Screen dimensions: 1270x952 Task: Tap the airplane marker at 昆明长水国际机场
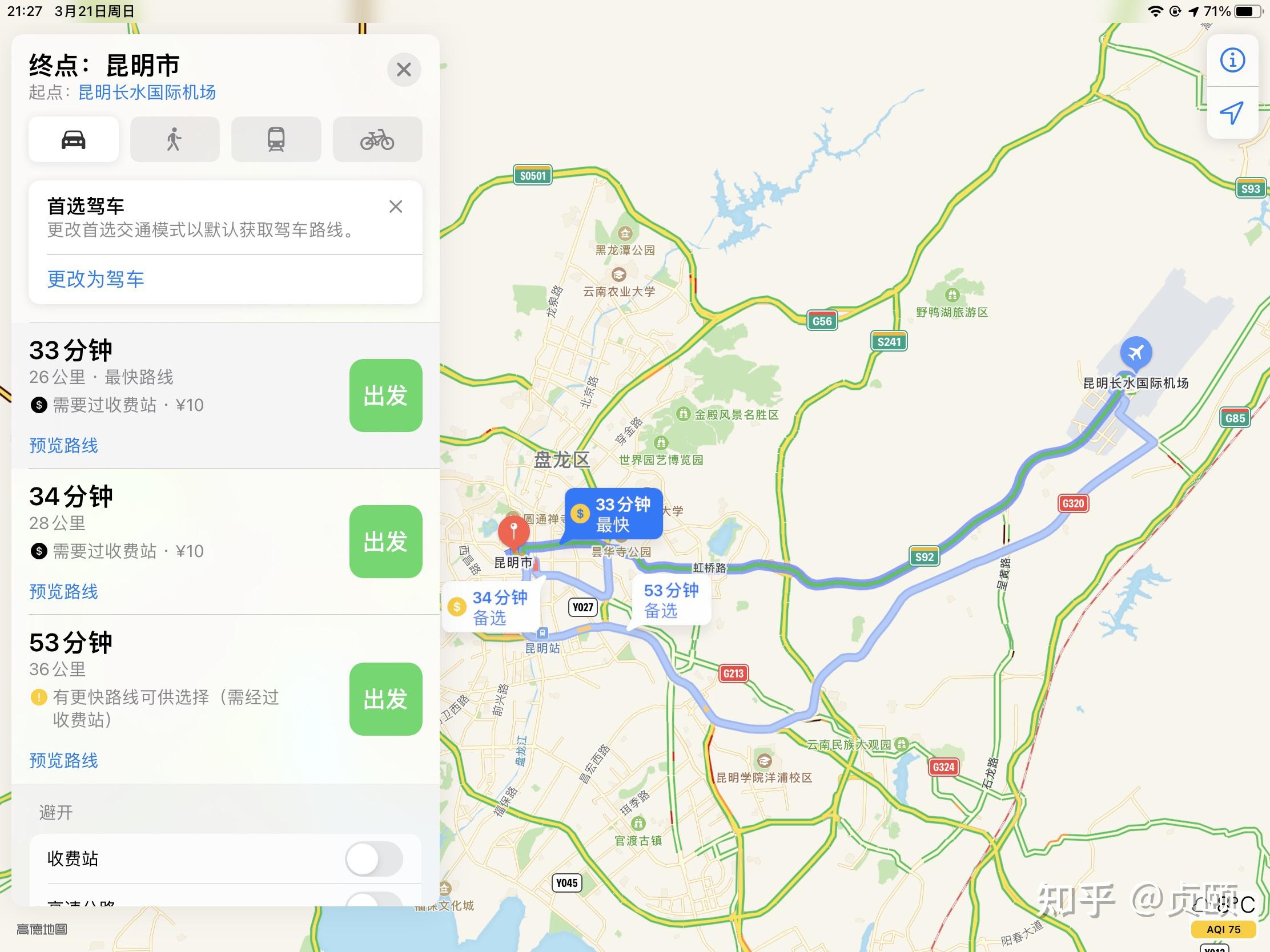coord(1136,353)
